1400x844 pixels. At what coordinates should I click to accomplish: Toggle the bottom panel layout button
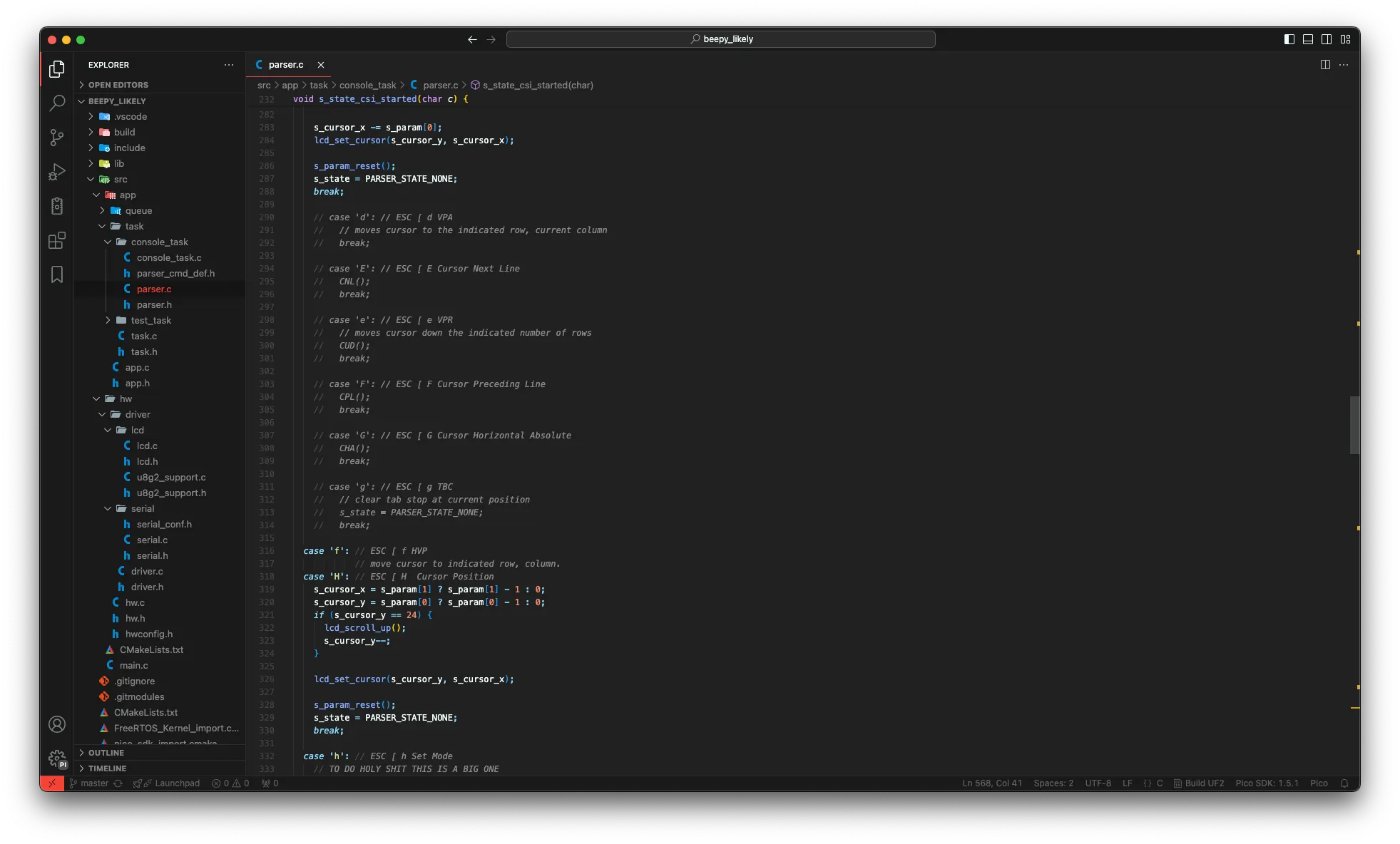(1308, 39)
